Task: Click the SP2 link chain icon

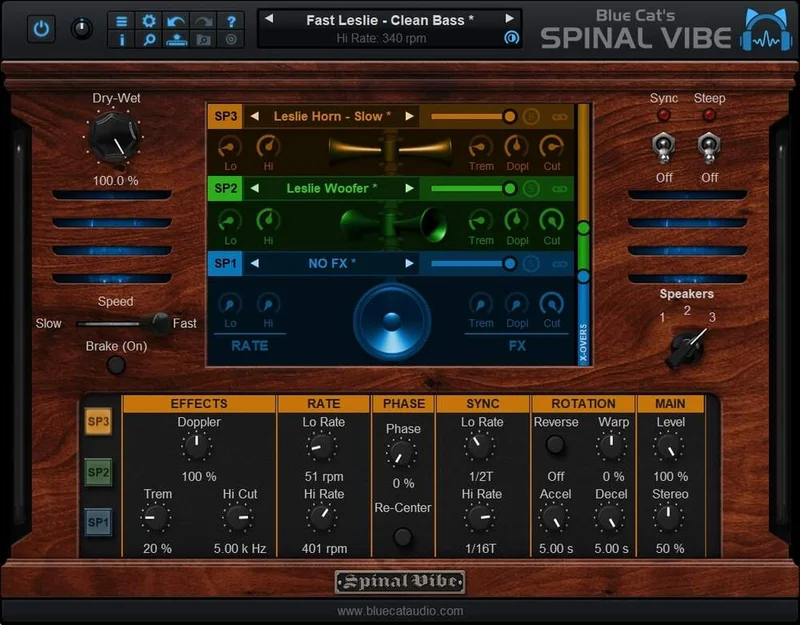Action: (560, 189)
